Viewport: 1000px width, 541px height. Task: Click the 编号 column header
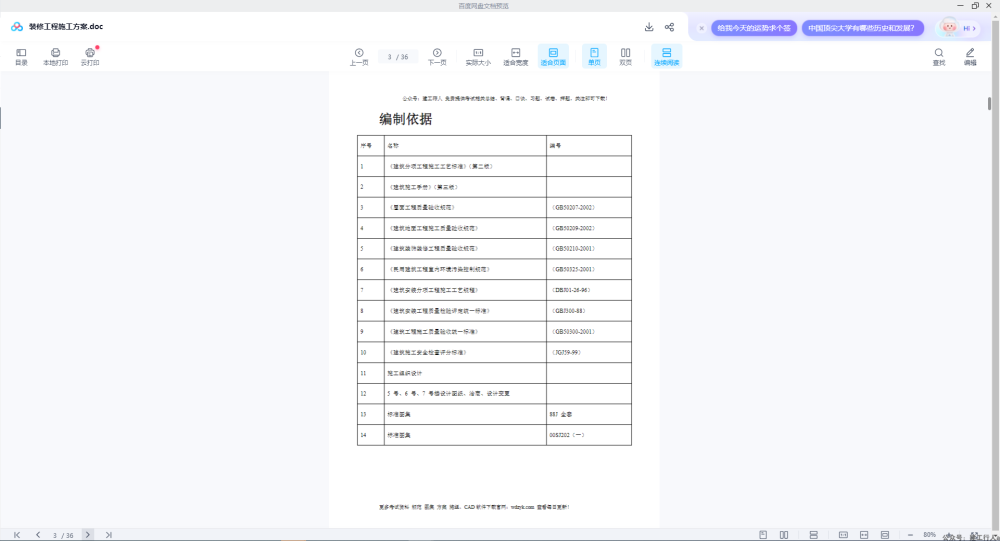(x=555, y=145)
